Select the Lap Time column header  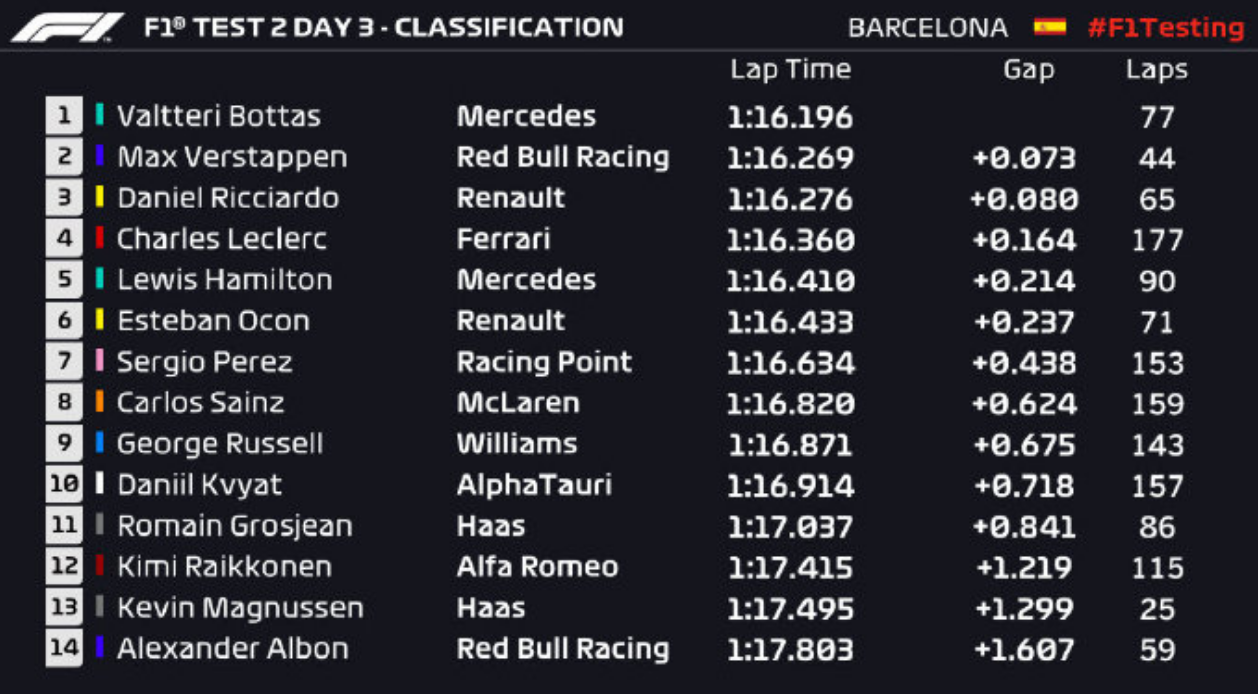(790, 69)
